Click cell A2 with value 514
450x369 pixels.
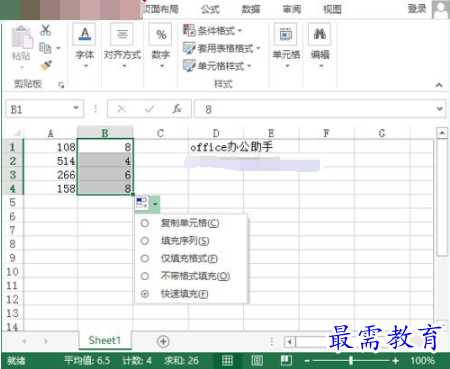pos(50,161)
